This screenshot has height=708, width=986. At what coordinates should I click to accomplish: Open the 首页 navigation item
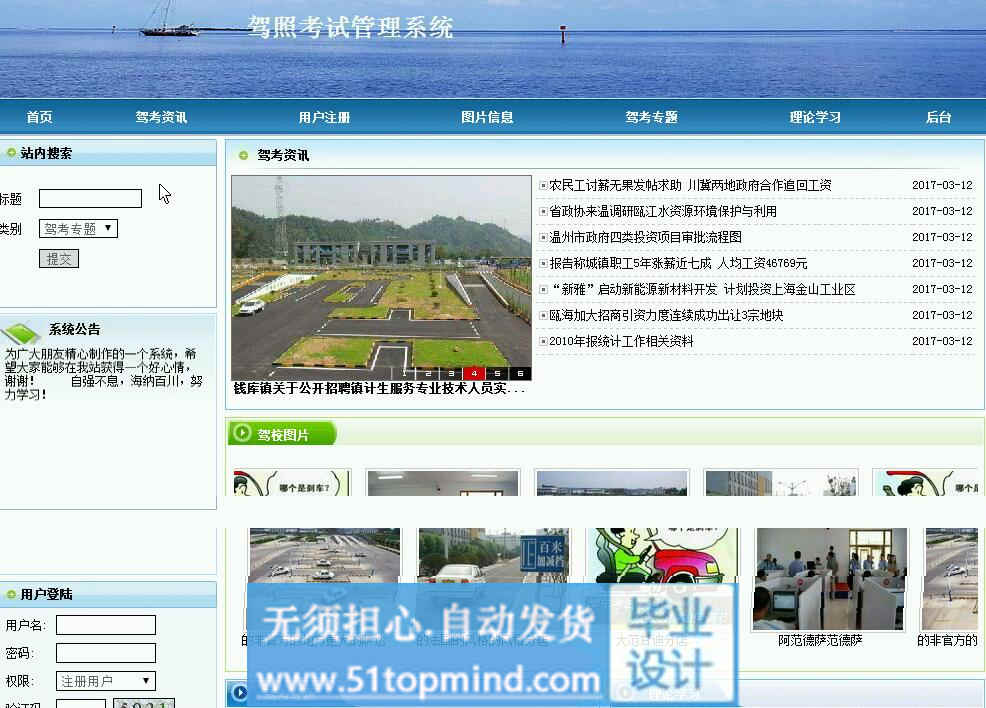(39, 117)
